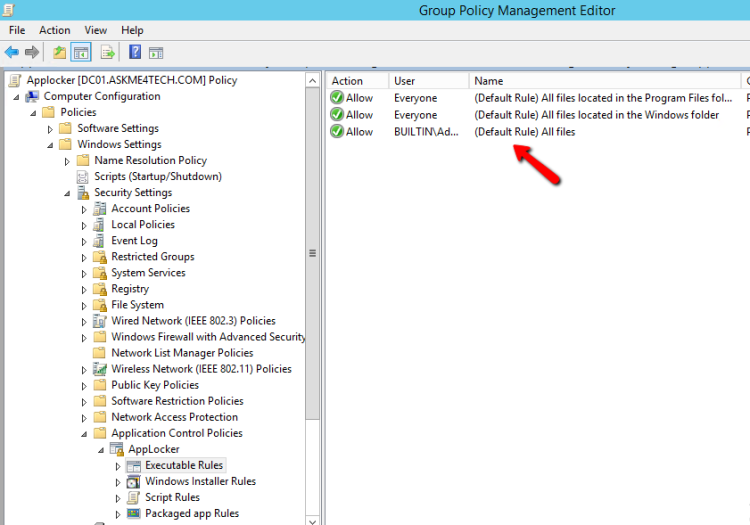Expand the Software Settings node
This screenshot has height=525, width=750.
tap(51, 129)
